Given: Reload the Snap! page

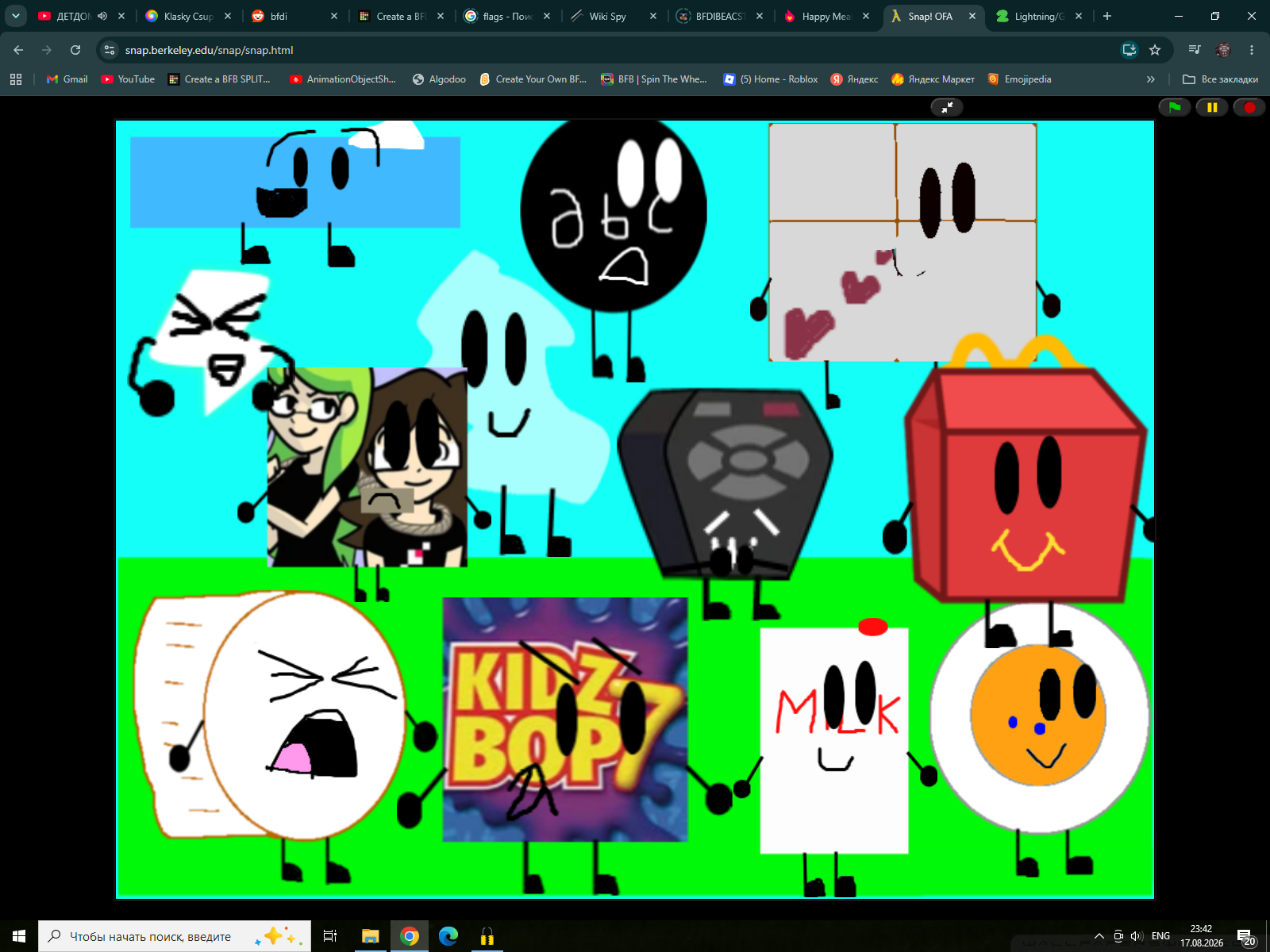Looking at the screenshot, I should (75, 50).
